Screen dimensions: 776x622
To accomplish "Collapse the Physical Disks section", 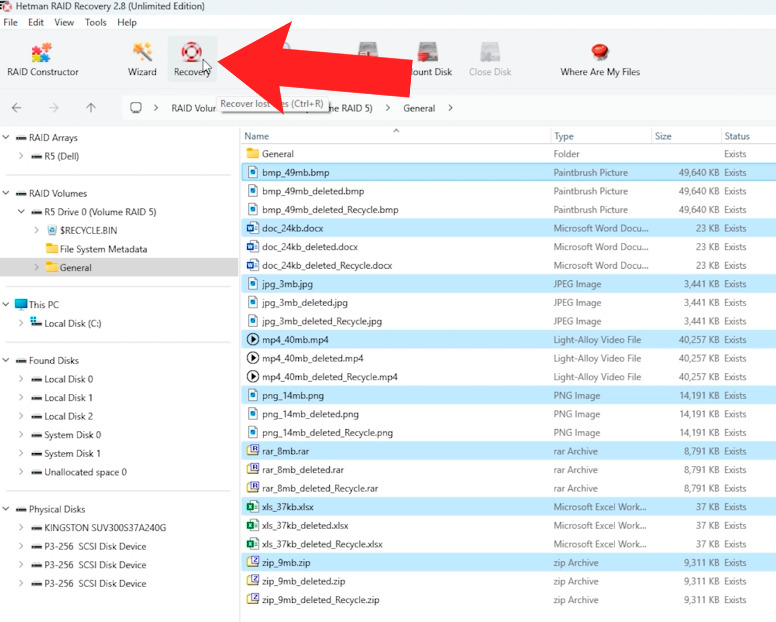I will pyautogui.click(x=6, y=509).
